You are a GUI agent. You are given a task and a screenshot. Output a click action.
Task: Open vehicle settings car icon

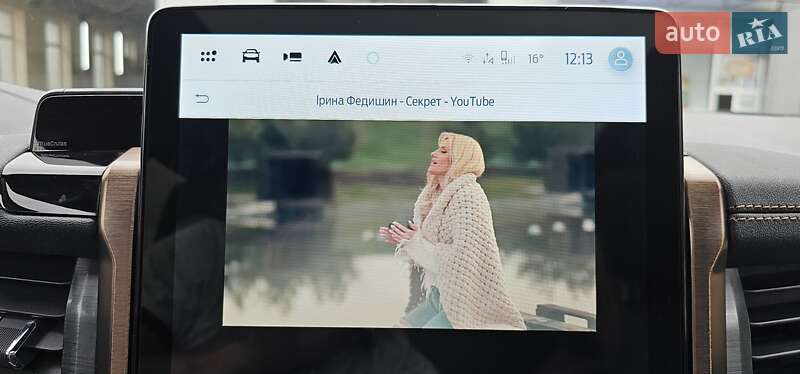click(251, 56)
